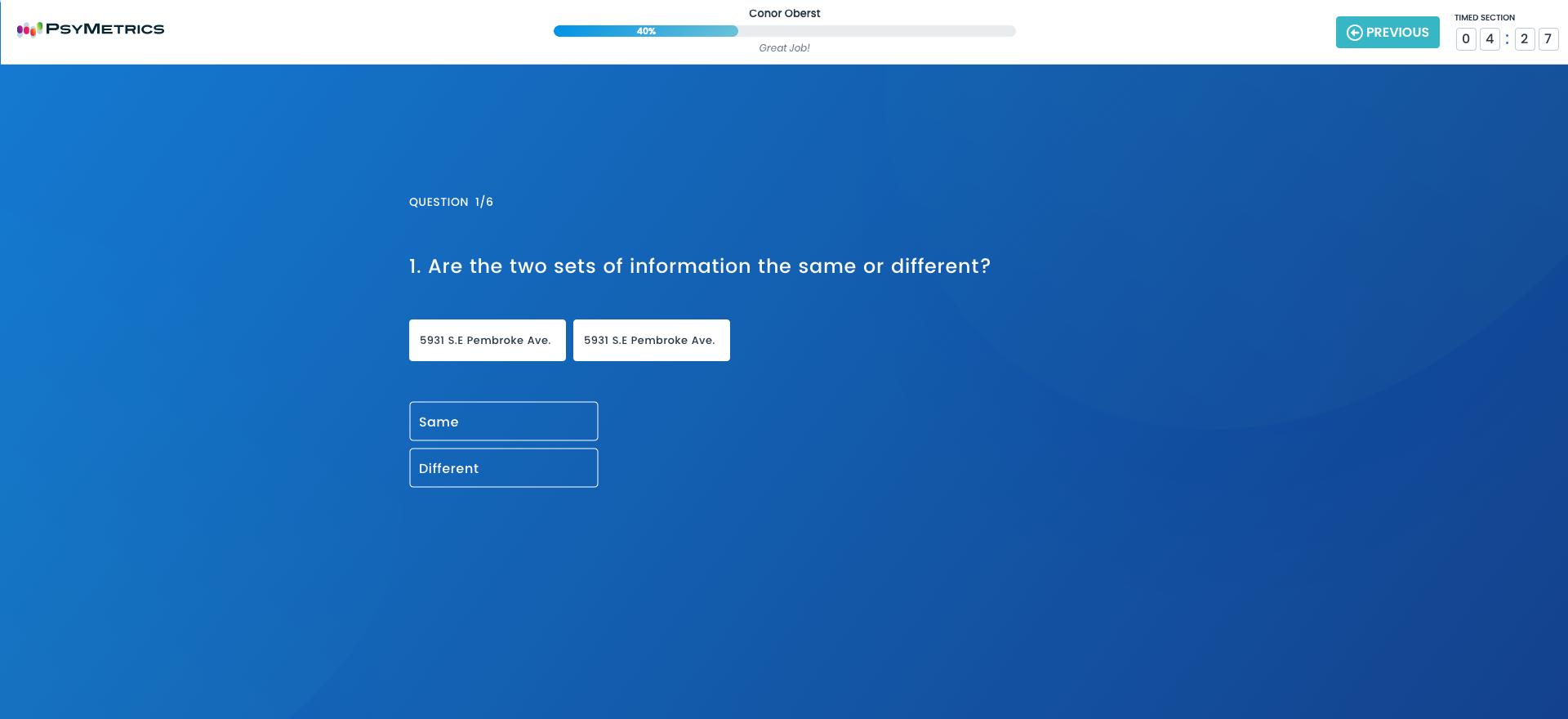The width and height of the screenshot is (1568, 719).
Task: Click the "Great Job!" message
Action: [x=784, y=48]
